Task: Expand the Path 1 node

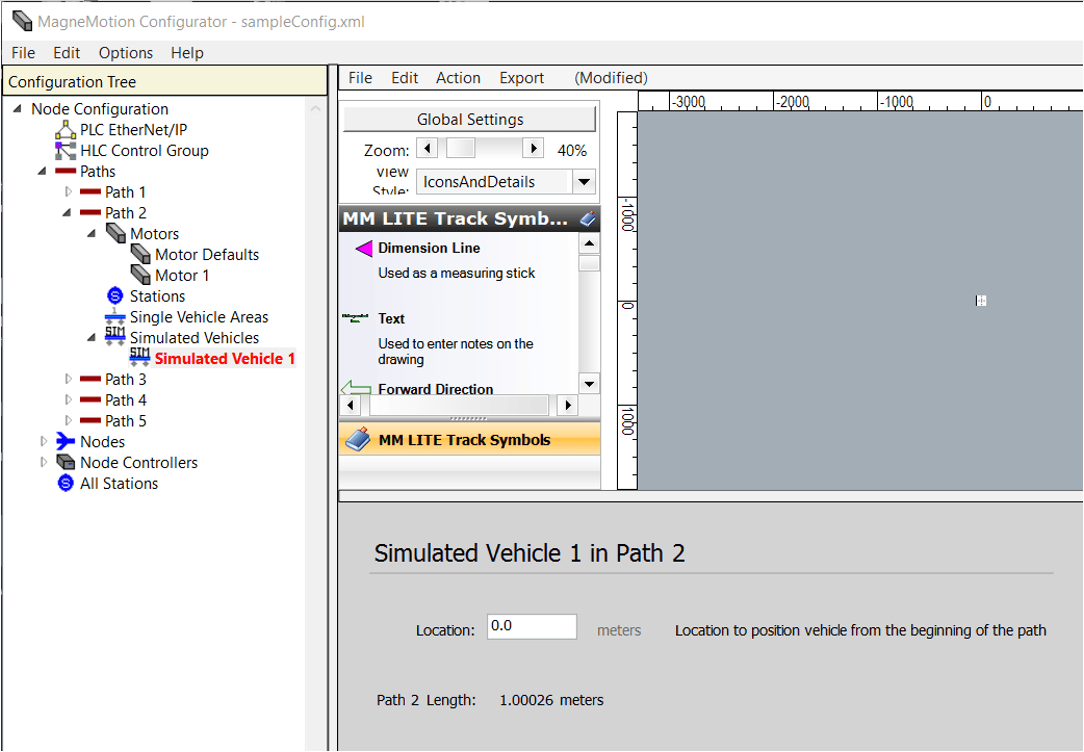Action: pos(68,191)
